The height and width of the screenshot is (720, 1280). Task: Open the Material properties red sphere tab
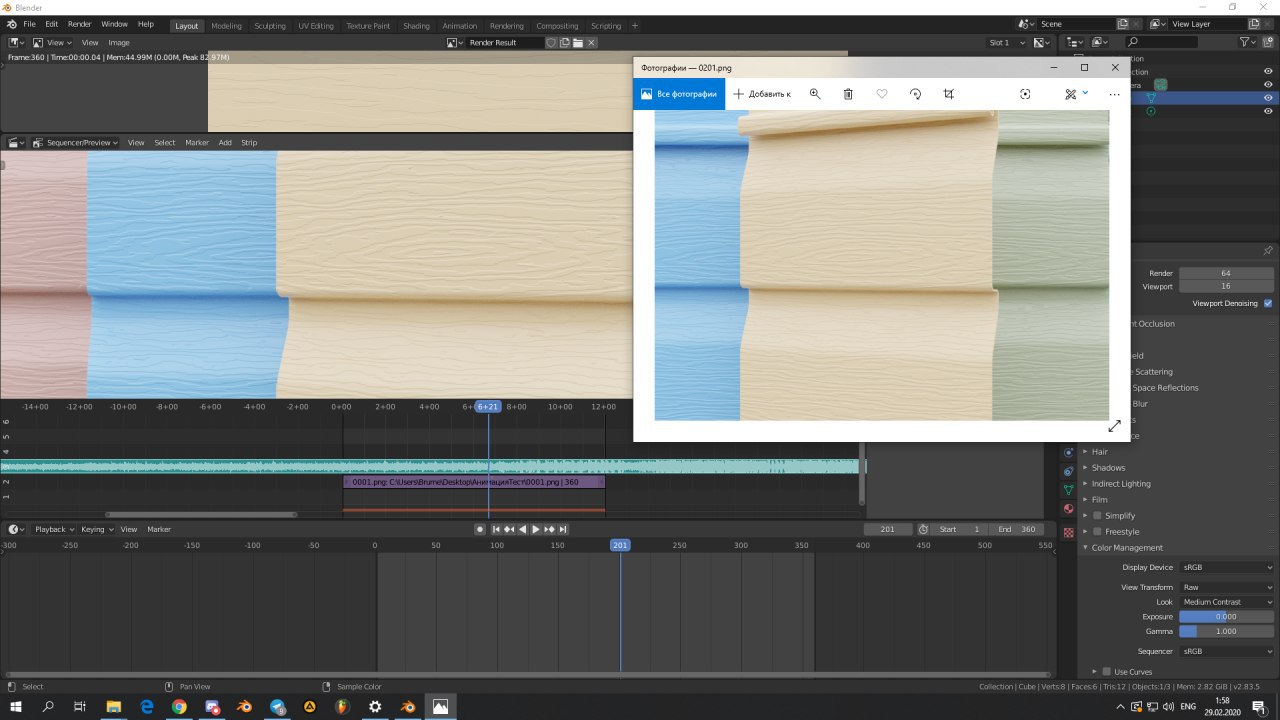(x=1069, y=510)
